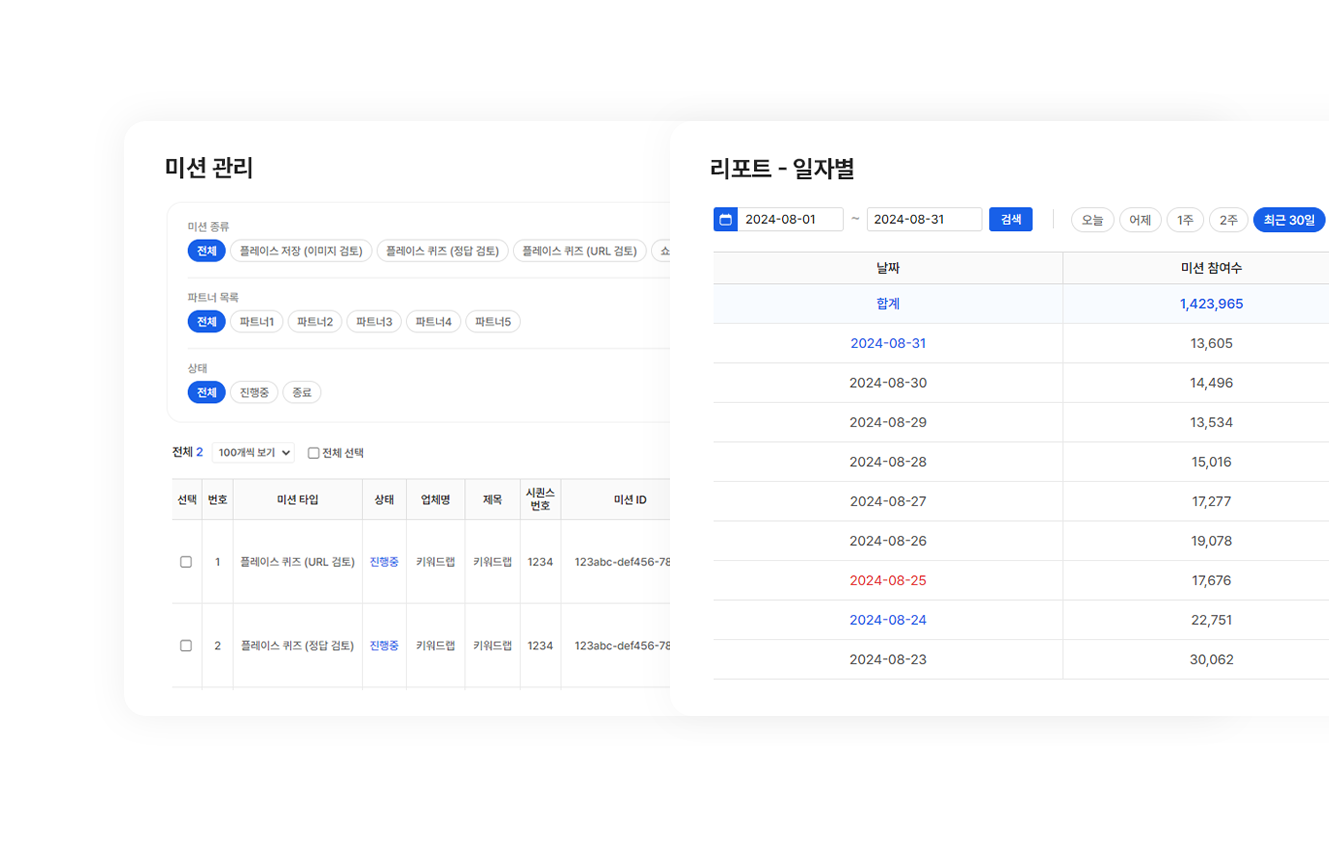Open the 100개씩 보기 dropdown
Image resolution: width=1329 pixels, height=854 pixels.
click(253, 453)
